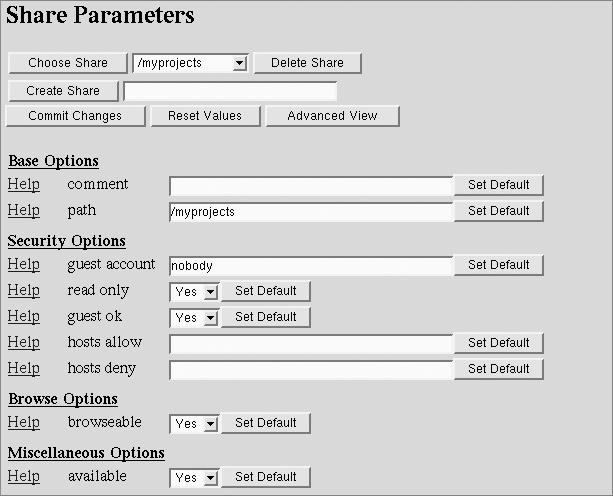Open Help link for guest account

(x=24, y=265)
